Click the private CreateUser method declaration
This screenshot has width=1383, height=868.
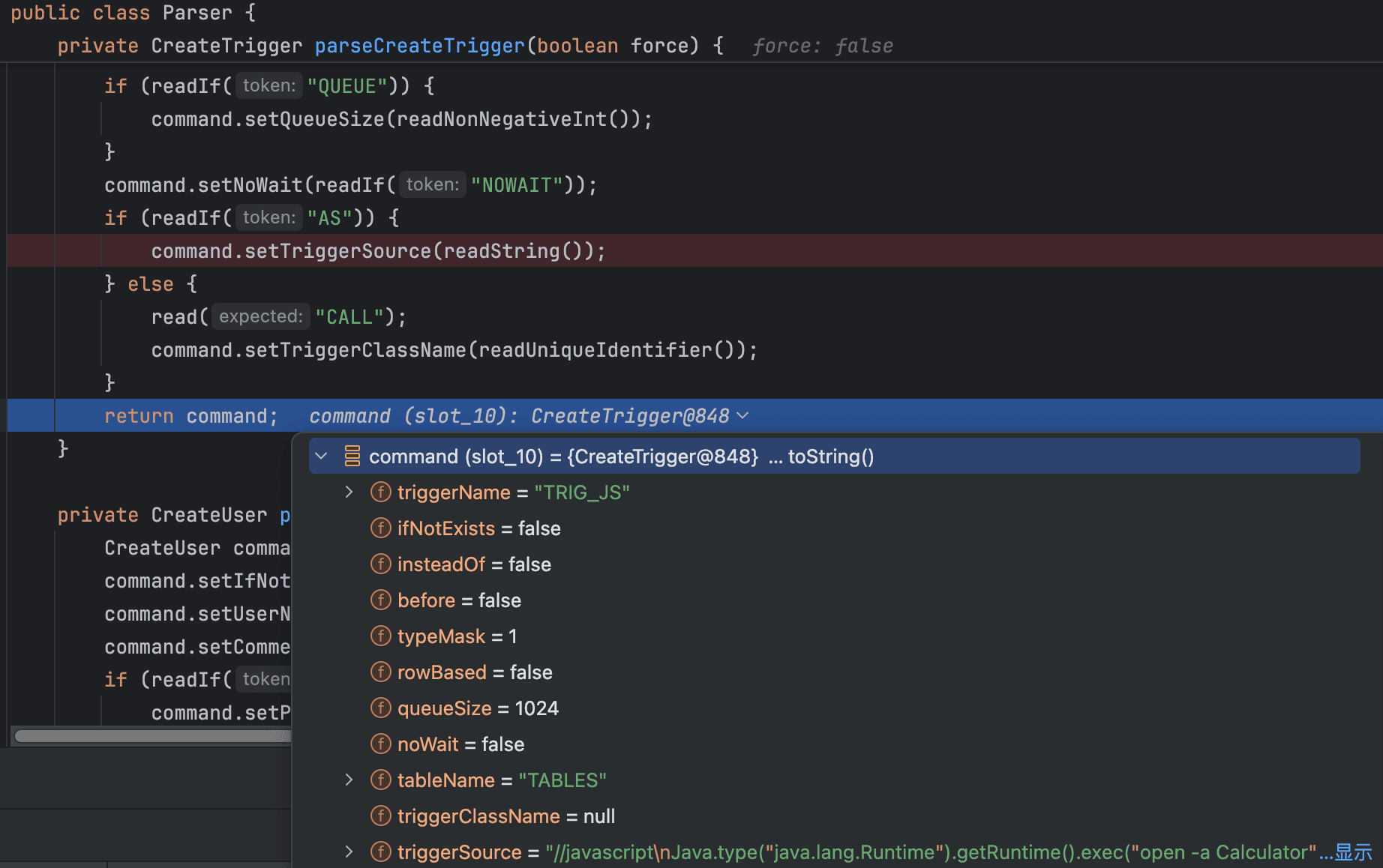click(173, 515)
